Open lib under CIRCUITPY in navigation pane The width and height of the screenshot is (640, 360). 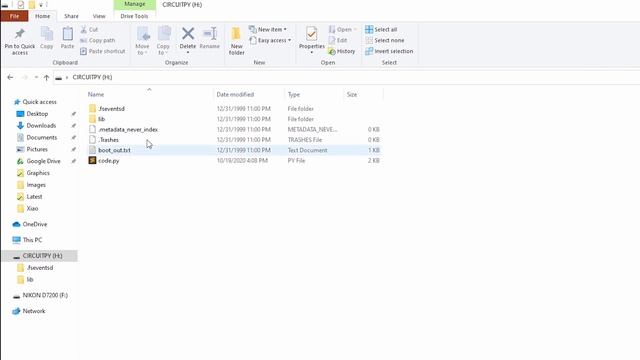point(30,280)
